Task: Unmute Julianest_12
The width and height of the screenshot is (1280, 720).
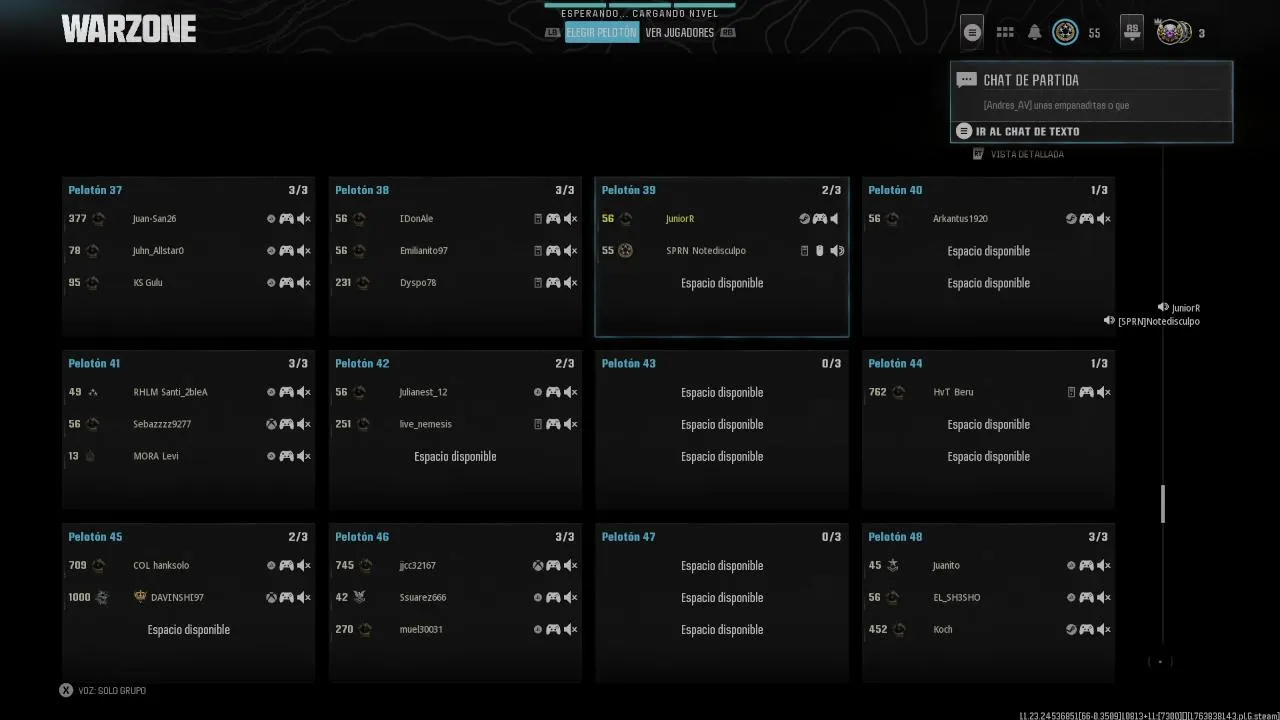Action: pos(570,392)
